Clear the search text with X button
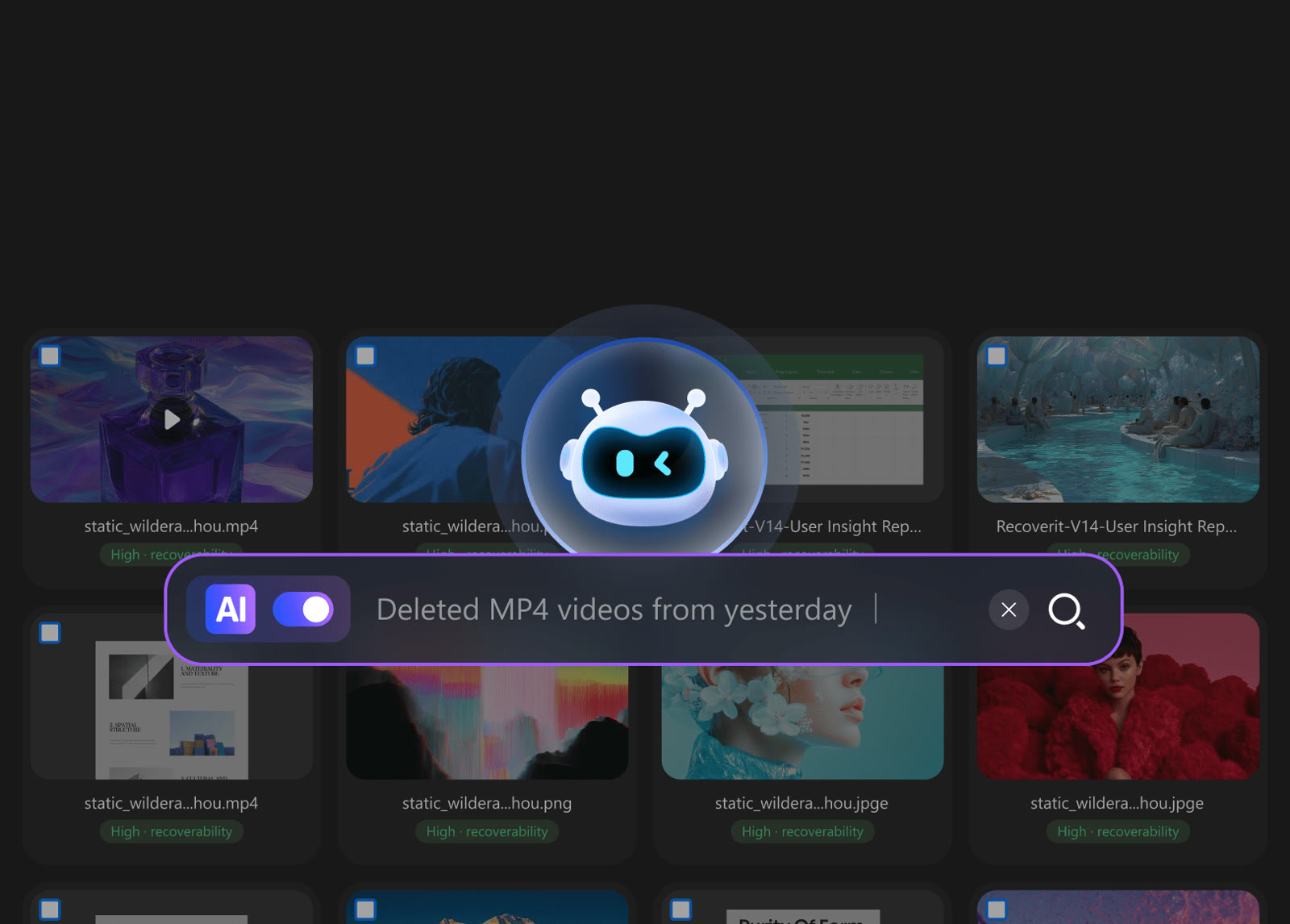1290x924 pixels. [x=1009, y=610]
